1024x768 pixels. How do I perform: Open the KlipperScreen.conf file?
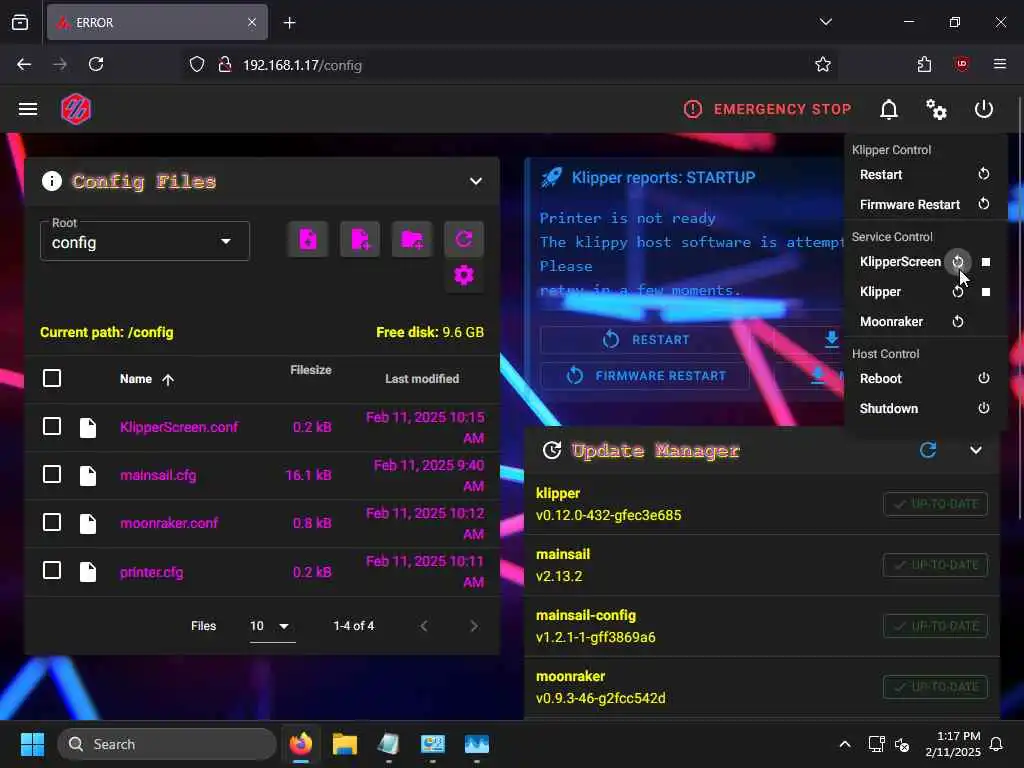tap(179, 427)
